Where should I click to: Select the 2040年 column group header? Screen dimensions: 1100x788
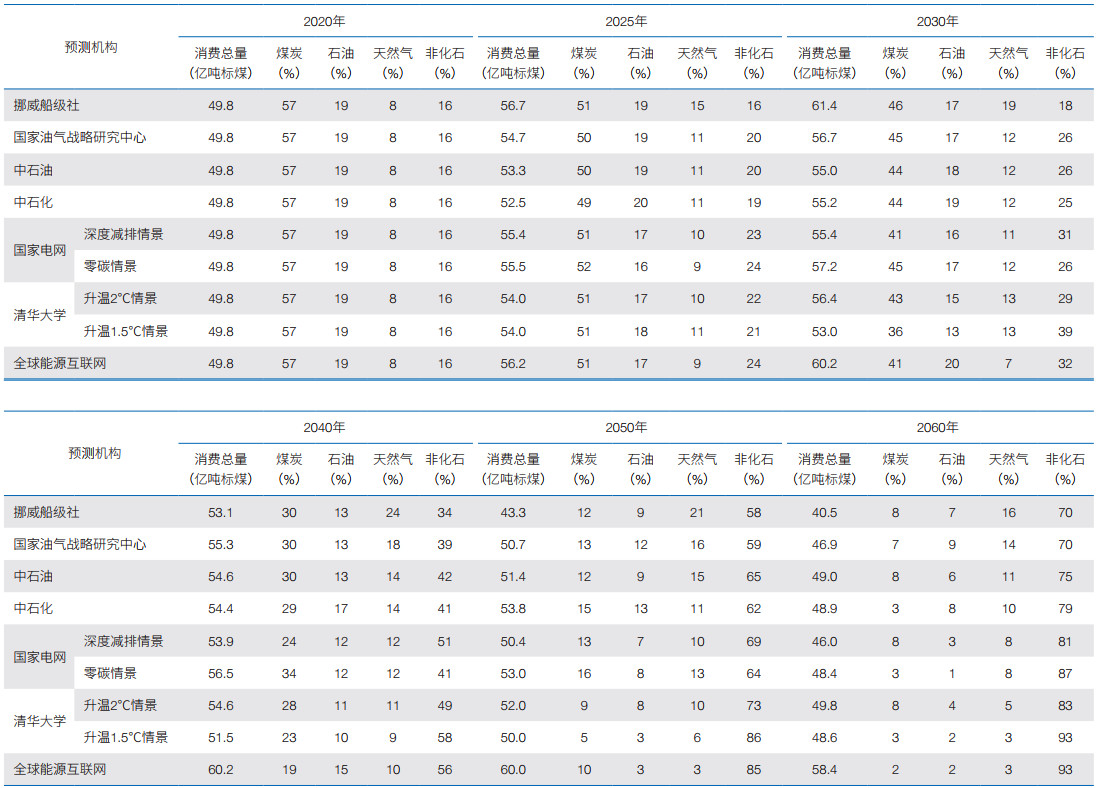pos(324,427)
